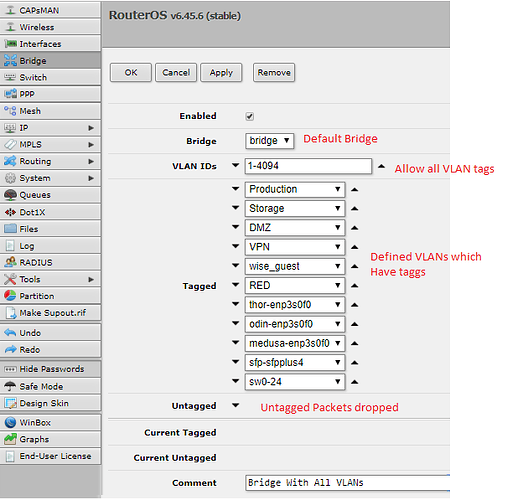Click the Comment input field
This screenshot has height=500, width=522.
click(347, 483)
